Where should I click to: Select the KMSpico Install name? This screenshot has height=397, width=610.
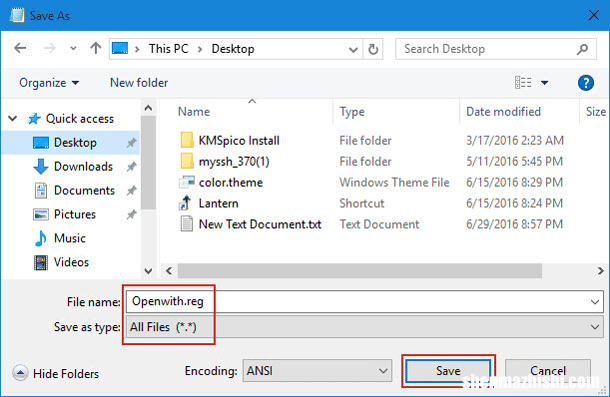point(239,141)
